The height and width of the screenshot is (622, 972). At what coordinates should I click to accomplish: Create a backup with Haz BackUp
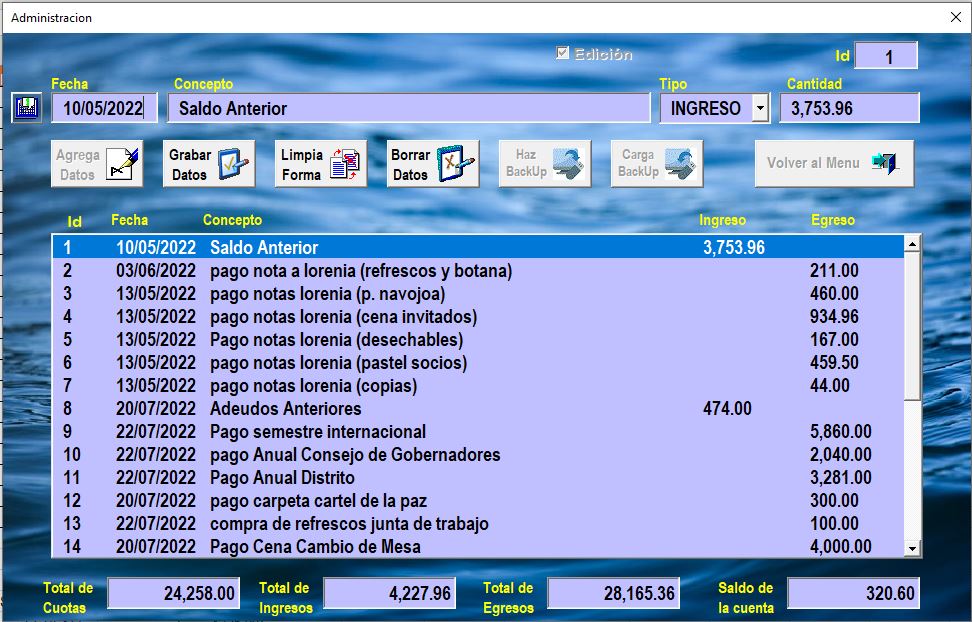tap(545, 164)
